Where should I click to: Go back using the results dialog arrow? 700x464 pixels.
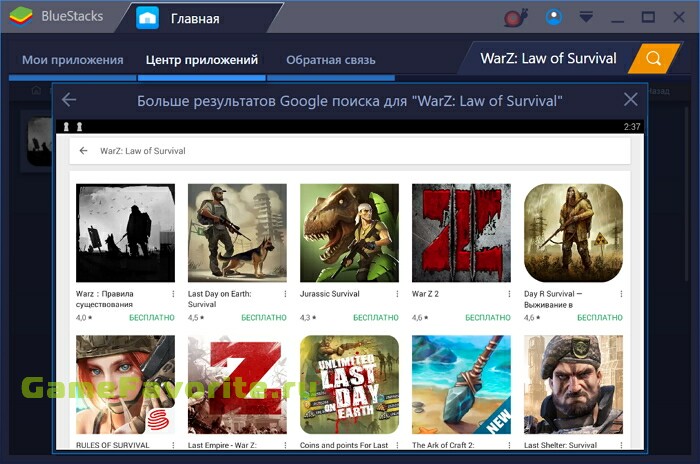pyautogui.click(x=69, y=100)
